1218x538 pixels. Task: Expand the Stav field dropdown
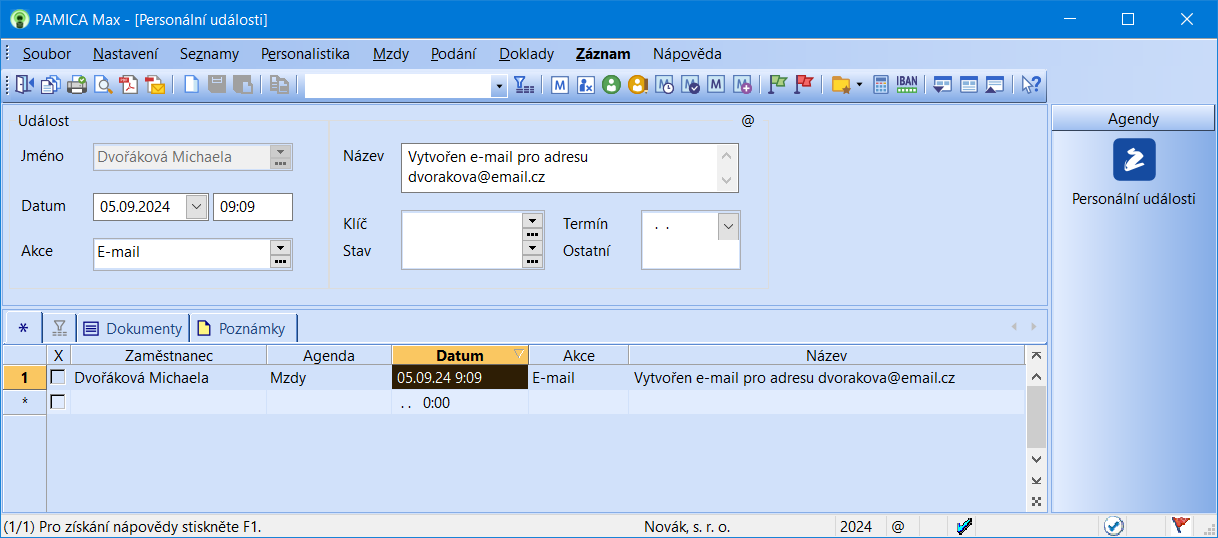[533, 247]
